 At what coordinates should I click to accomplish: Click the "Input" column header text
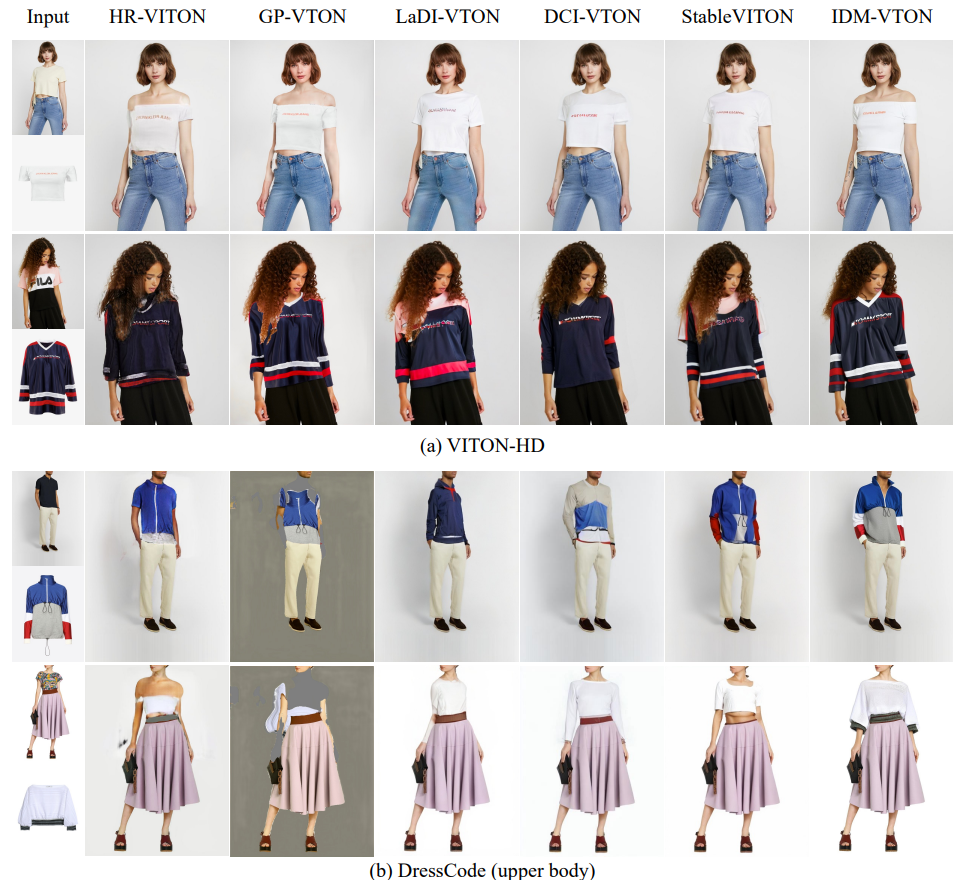point(48,16)
